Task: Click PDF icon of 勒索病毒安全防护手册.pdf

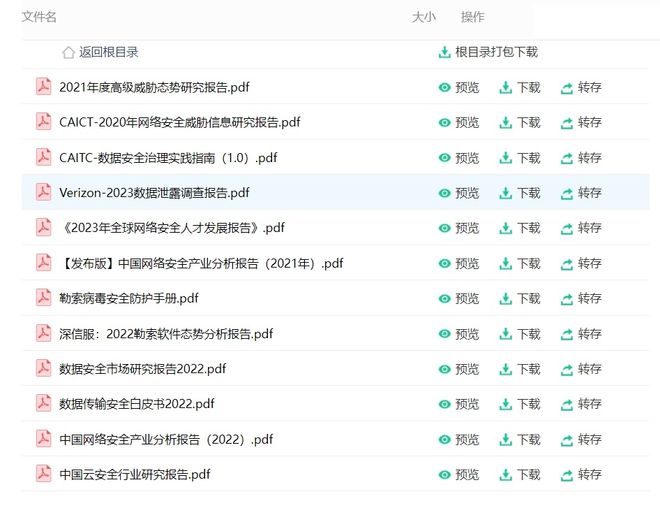Action: (x=43, y=298)
